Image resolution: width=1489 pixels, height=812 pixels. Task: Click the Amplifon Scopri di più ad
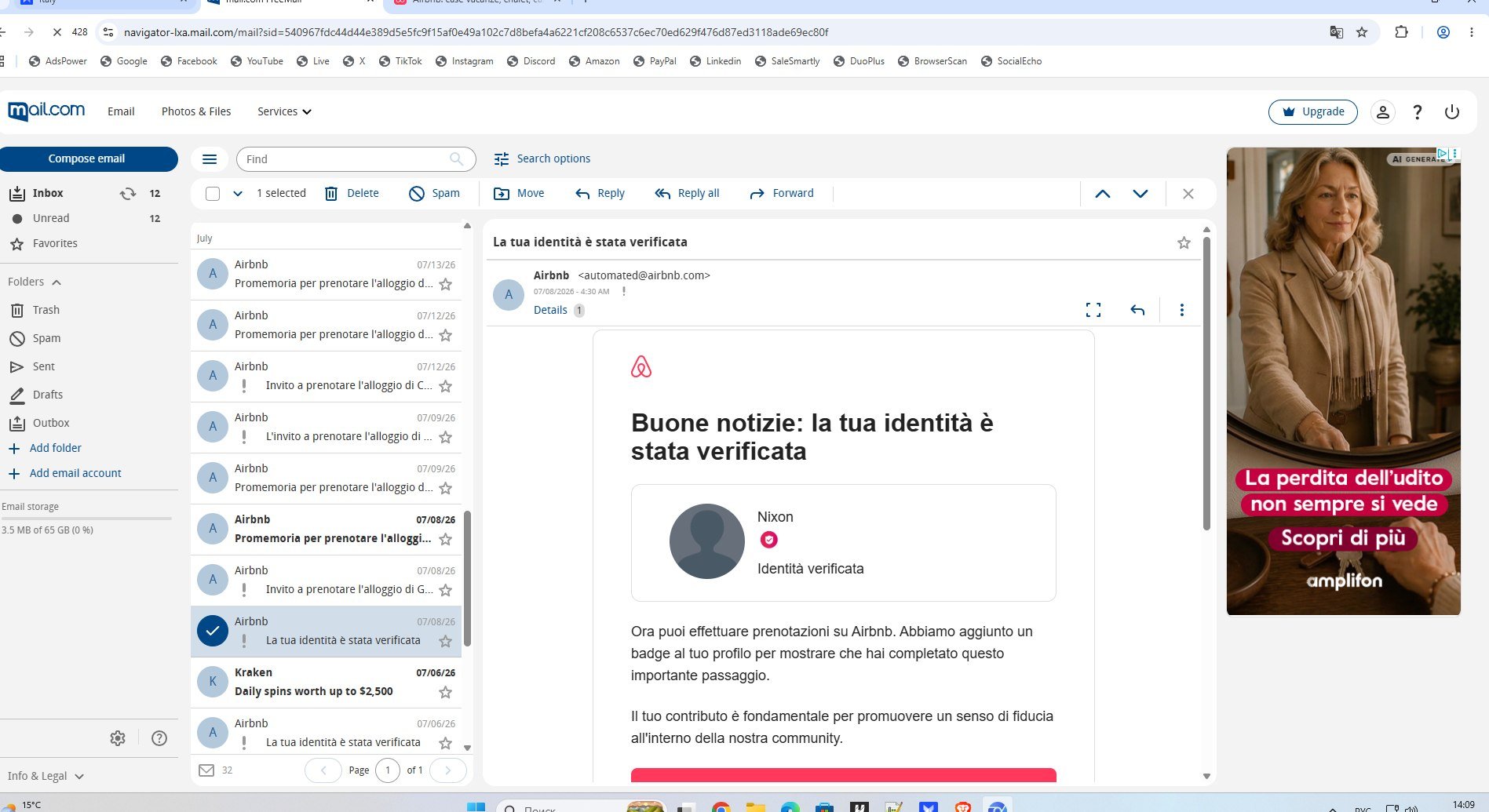coord(1343,538)
